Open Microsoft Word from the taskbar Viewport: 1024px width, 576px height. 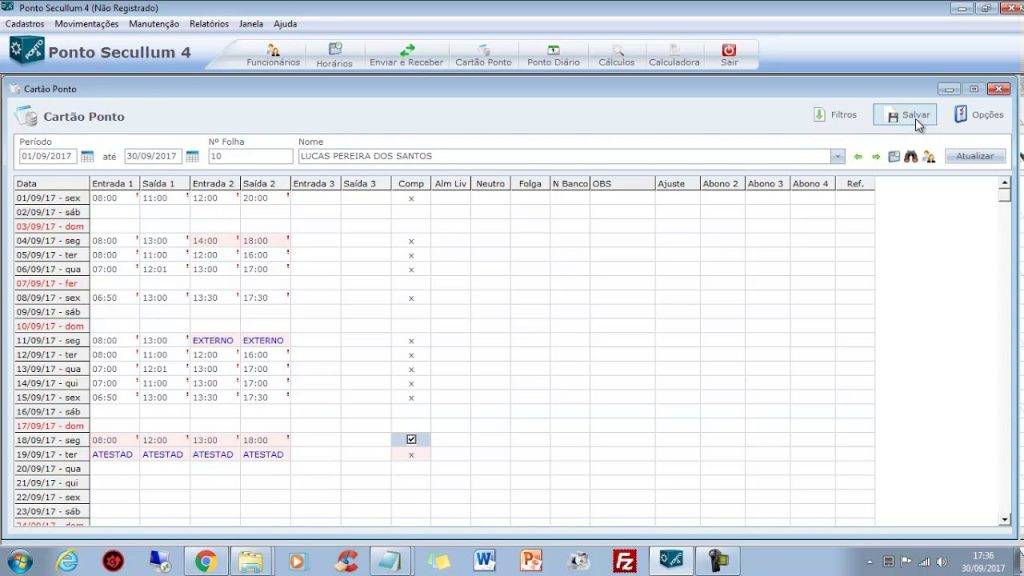(485, 561)
